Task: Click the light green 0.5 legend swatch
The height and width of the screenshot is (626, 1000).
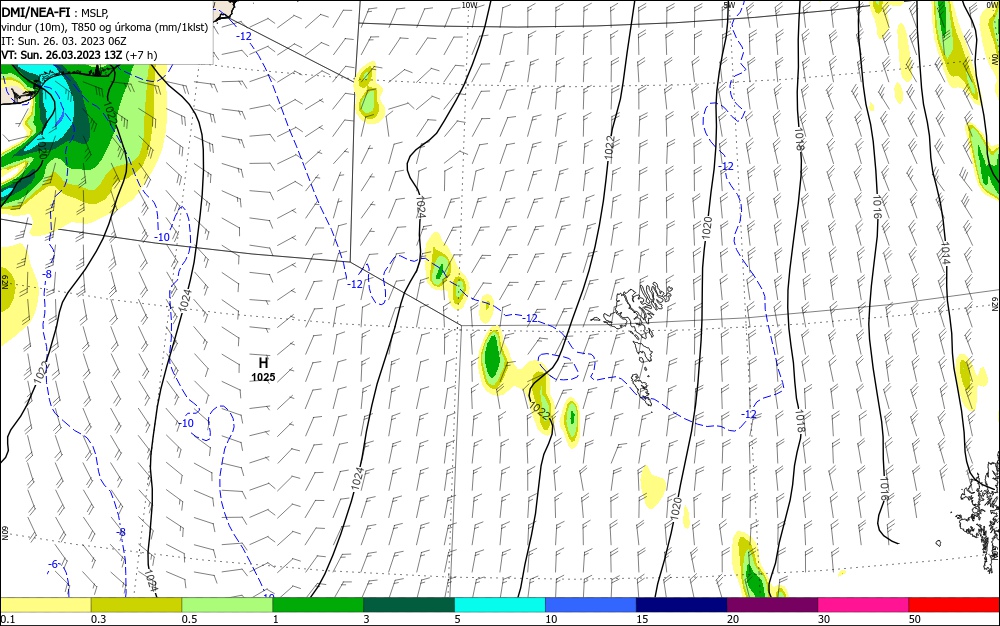Action: tap(227, 605)
